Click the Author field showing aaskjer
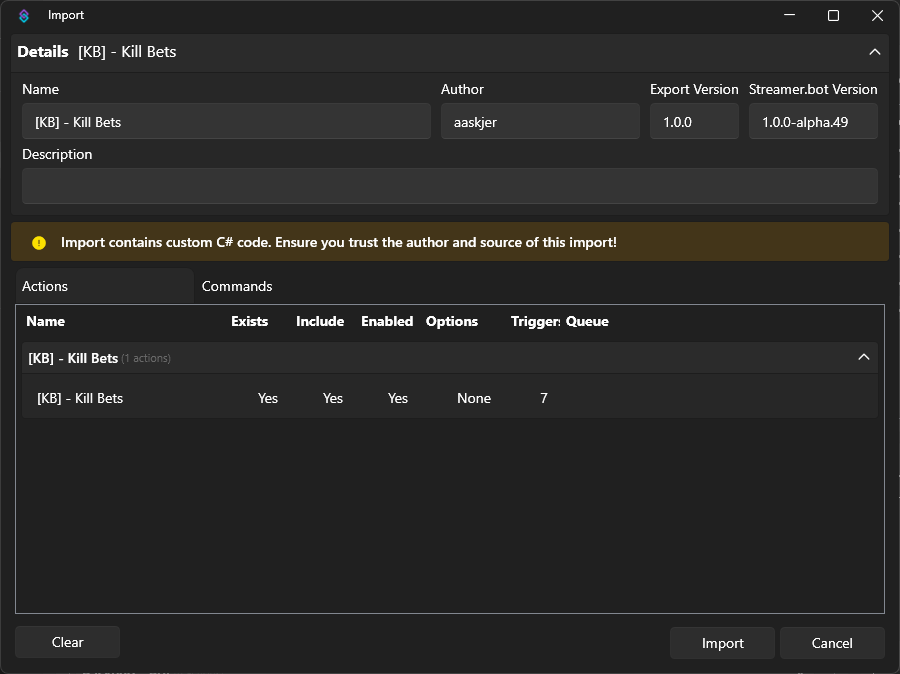Image resolution: width=900 pixels, height=674 pixels. point(540,122)
